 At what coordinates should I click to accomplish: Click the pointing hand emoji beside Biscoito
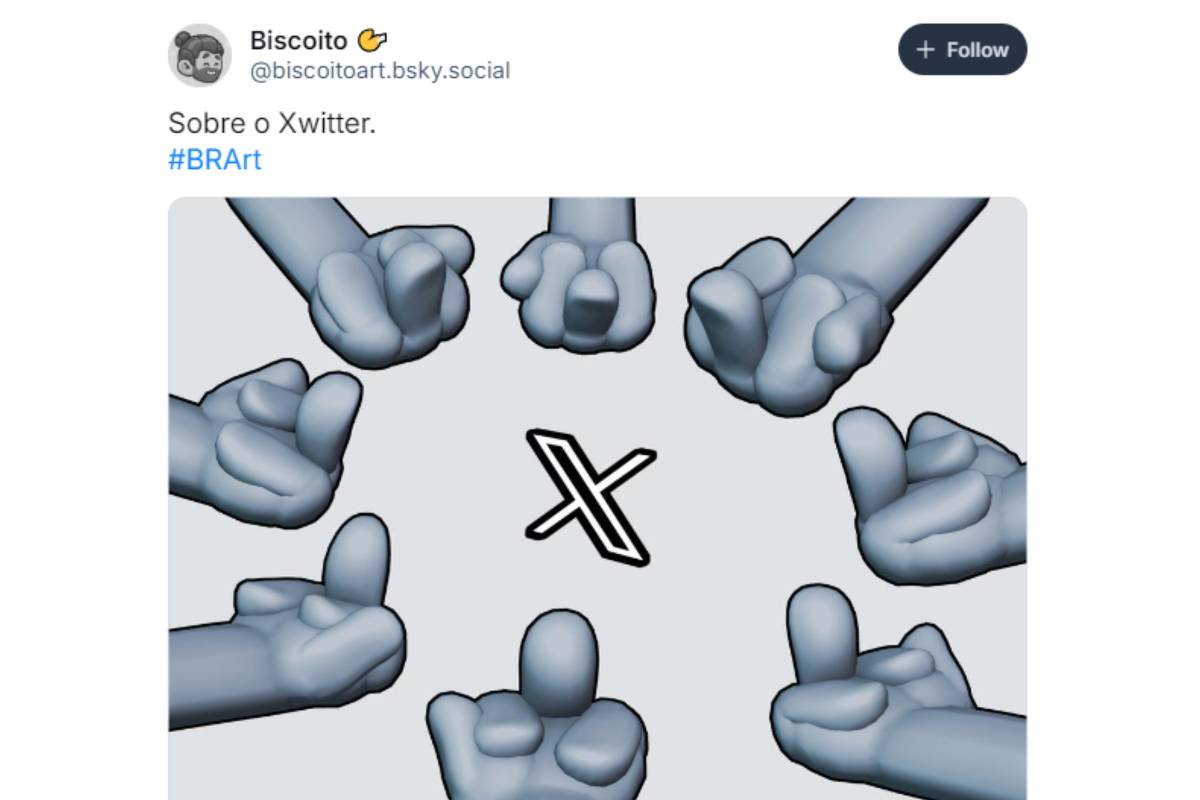pyautogui.click(x=372, y=41)
